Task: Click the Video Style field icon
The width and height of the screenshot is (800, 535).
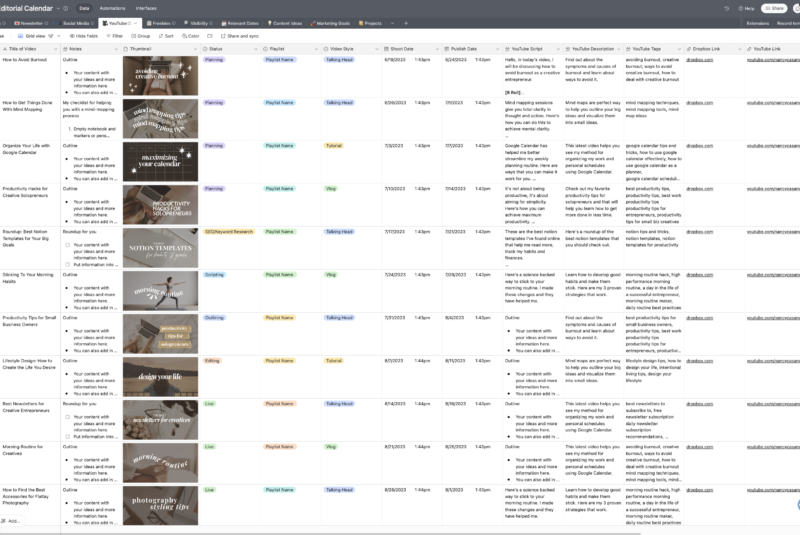Action: (x=326, y=49)
